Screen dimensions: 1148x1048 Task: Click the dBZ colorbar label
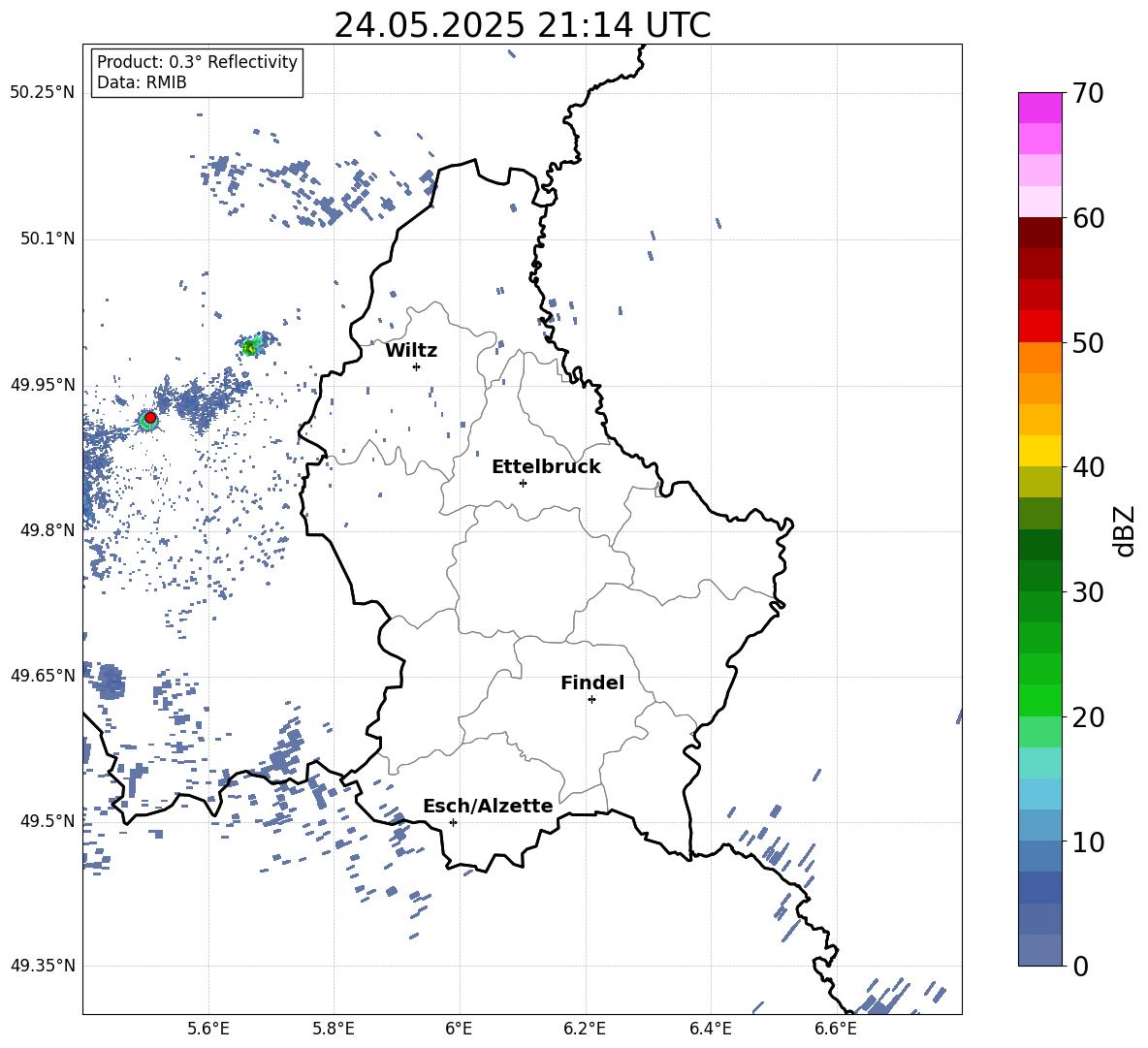[x=1125, y=530]
